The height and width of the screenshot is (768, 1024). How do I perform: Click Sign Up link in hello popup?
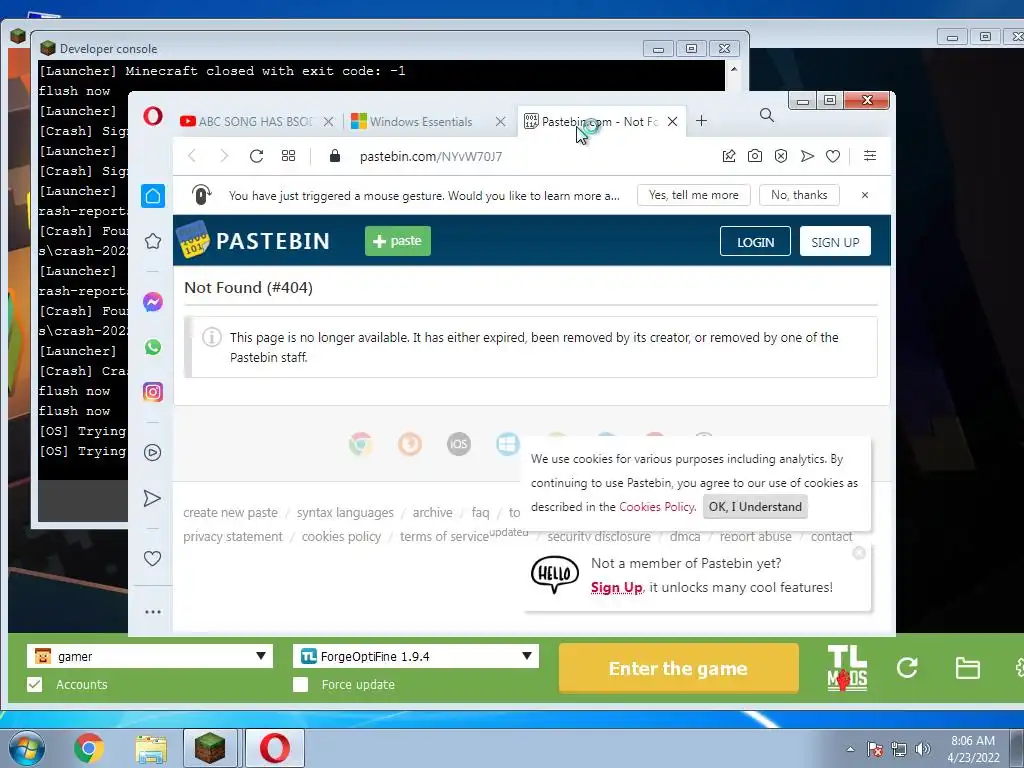[616, 587]
